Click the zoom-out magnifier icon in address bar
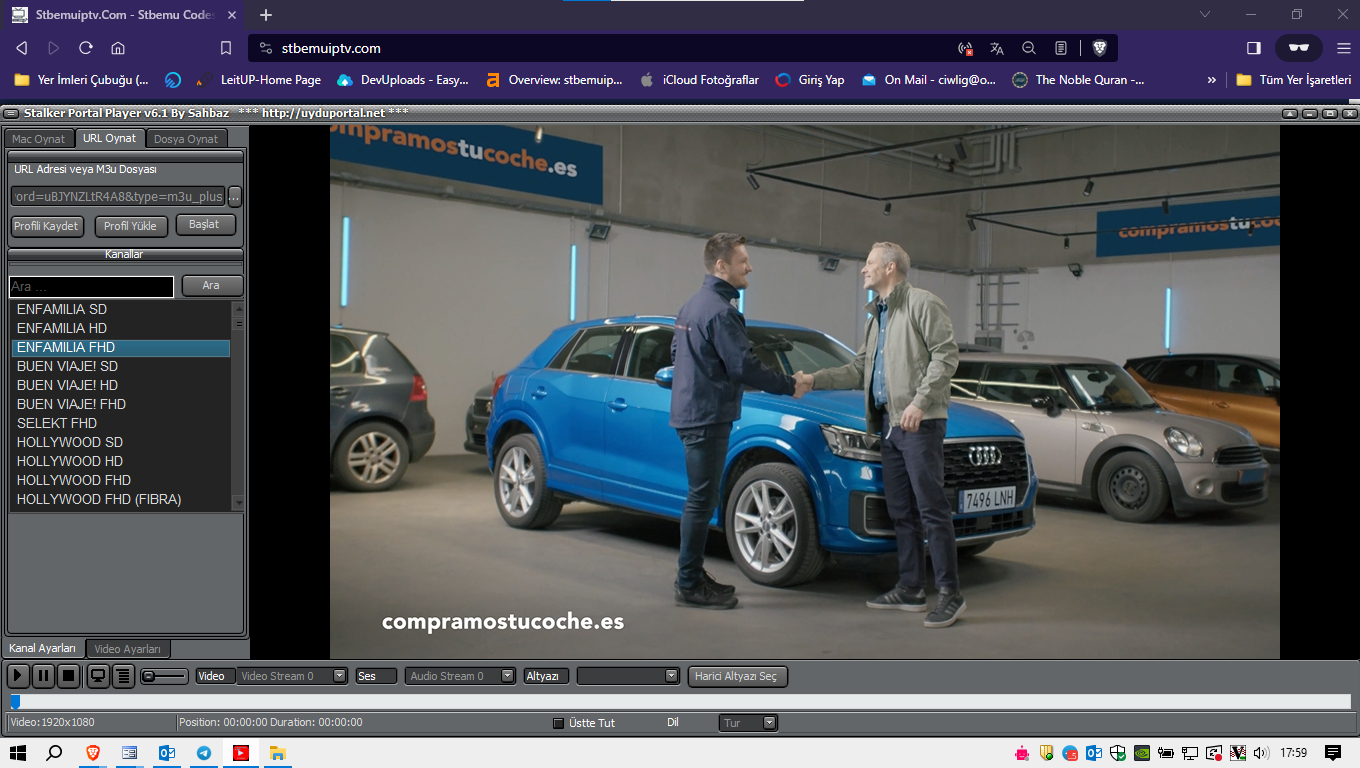The image size is (1360, 768). [x=1029, y=48]
